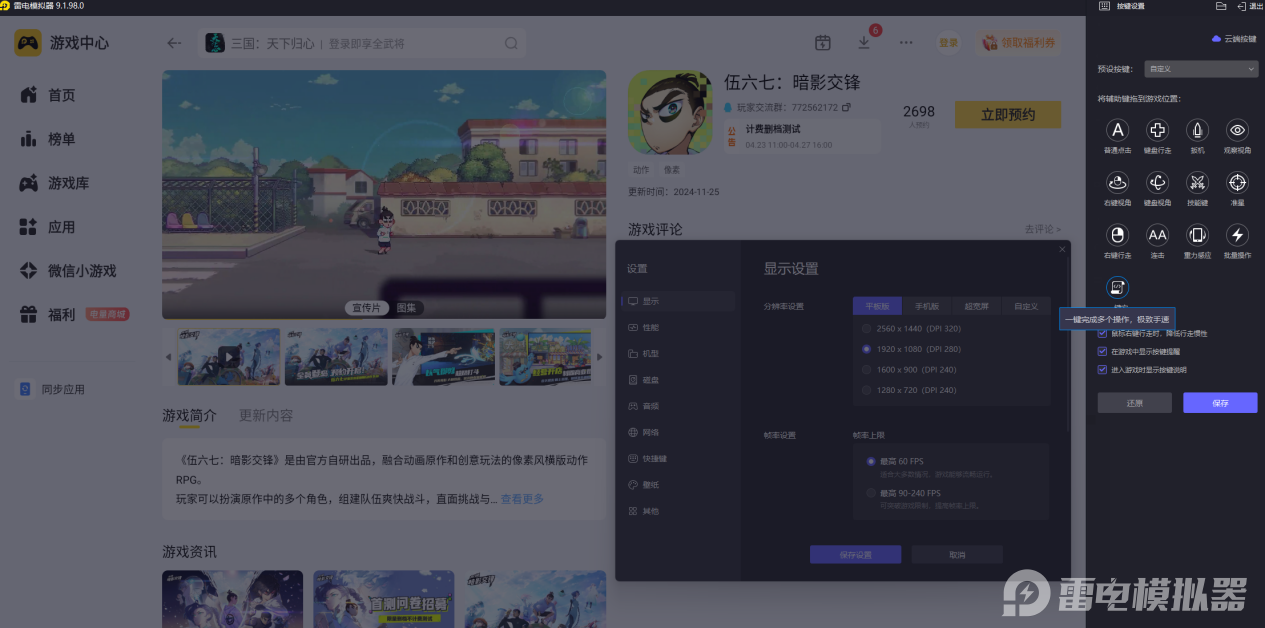The width and height of the screenshot is (1265, 628).
Task: Open 快捷键 shortcut settings category
Action: click(x=678, y=458)
